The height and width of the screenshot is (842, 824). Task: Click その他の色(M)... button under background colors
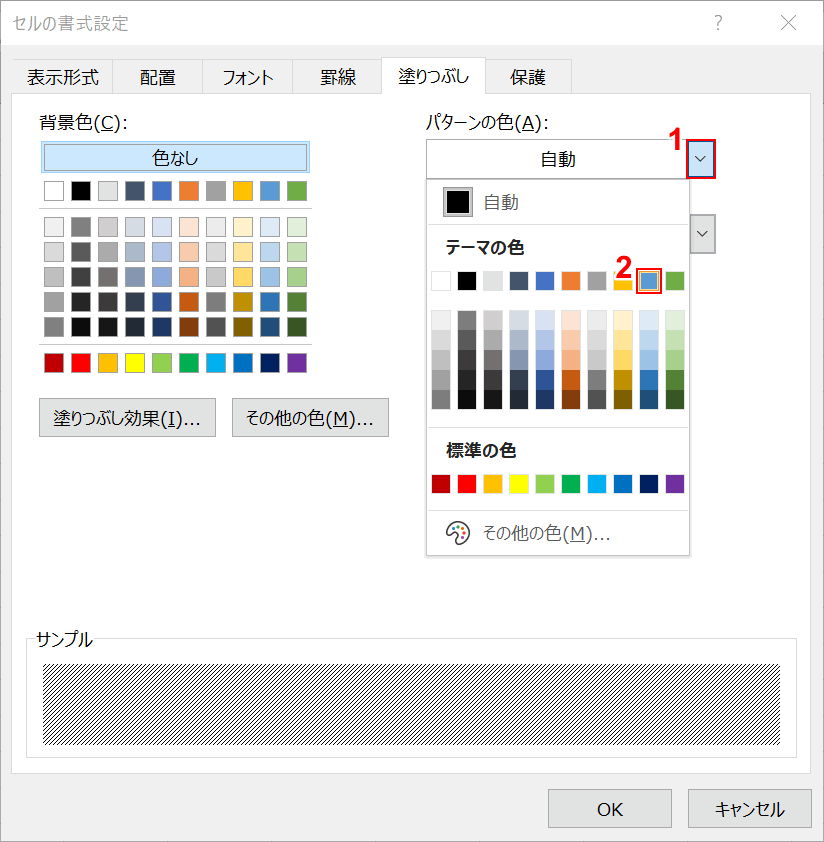(310, 418)
